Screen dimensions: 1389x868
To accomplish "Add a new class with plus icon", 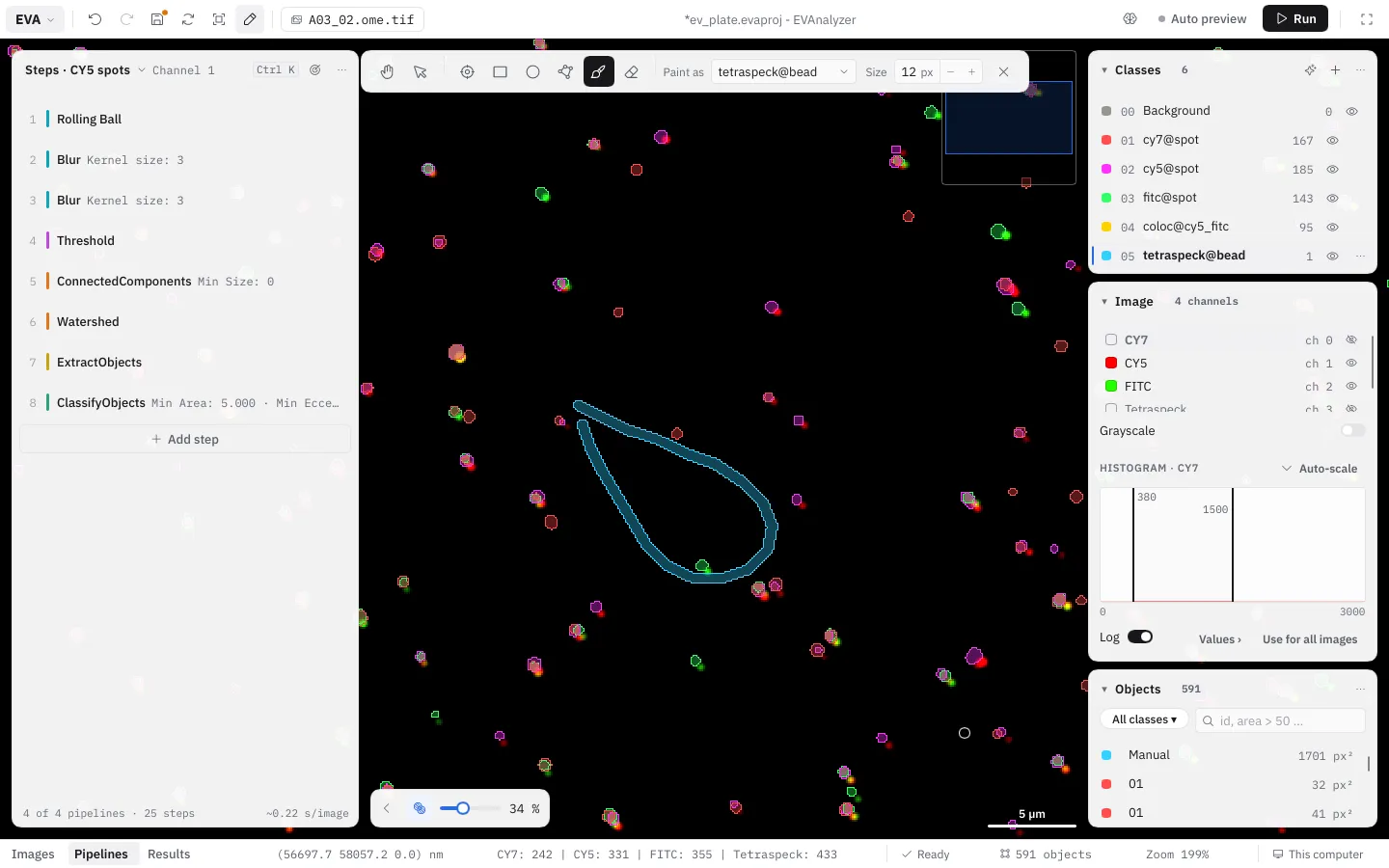I will [1335, 70].
